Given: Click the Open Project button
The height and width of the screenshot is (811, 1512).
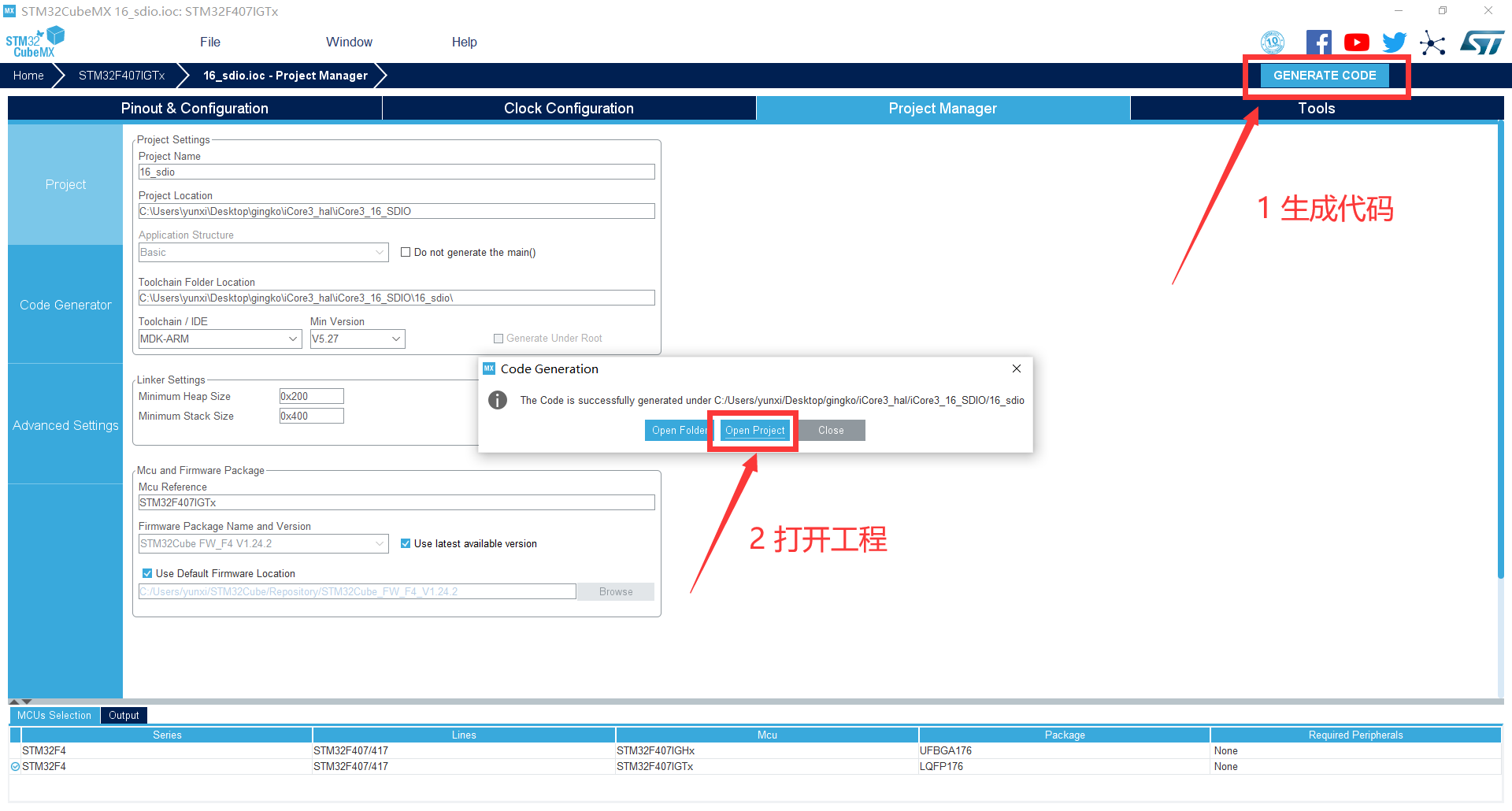Looking at the screenshot, I should [754, 431].
